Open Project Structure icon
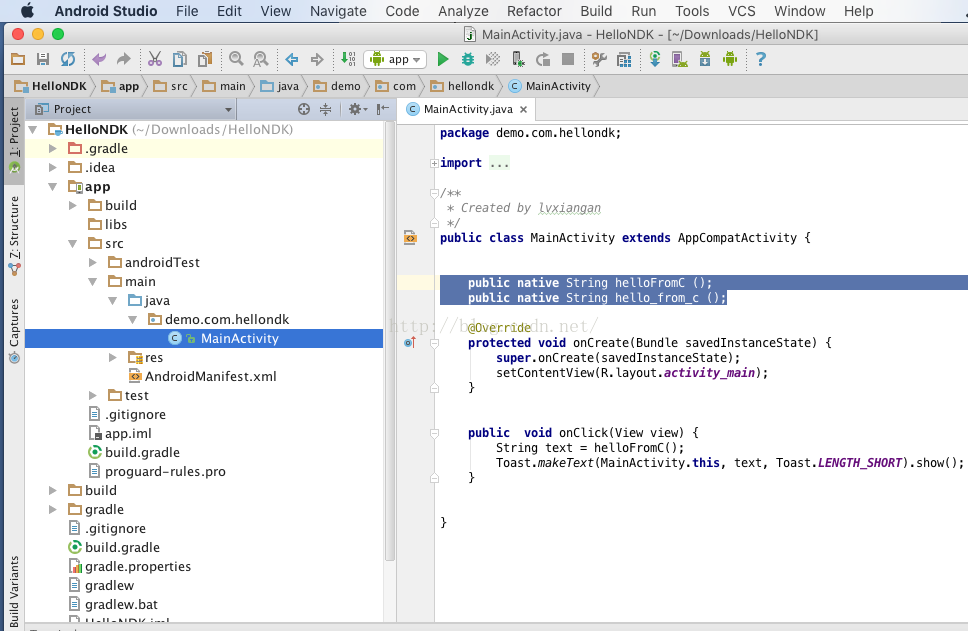Image resolution: width=968 pixels, height=631 pixels. pyautogui.click(x=624, y=59)
